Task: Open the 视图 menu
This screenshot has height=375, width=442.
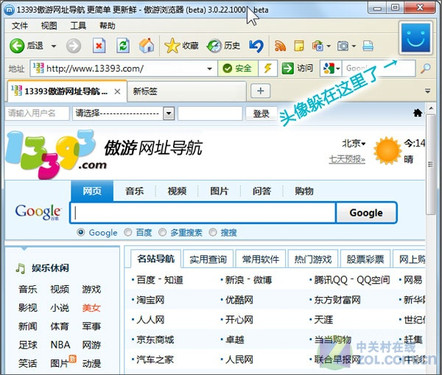Action: coord(49,25)
